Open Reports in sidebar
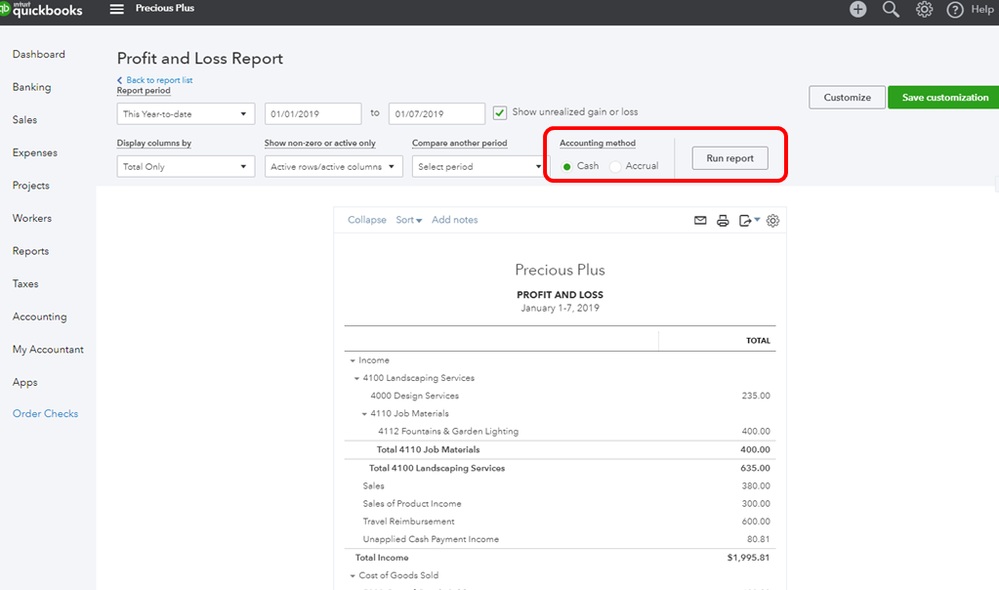This screenshot has width=999, height=590. (x=31, y=251)
